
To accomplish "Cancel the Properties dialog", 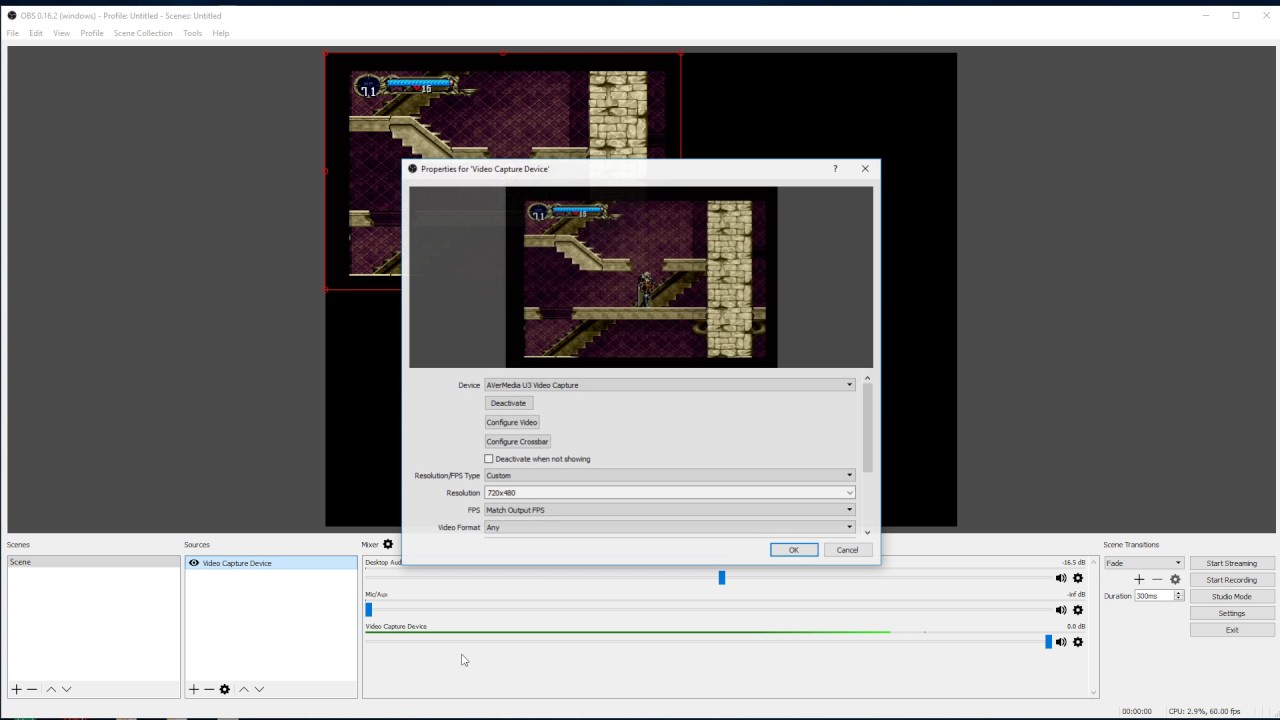I will (847, 550).
